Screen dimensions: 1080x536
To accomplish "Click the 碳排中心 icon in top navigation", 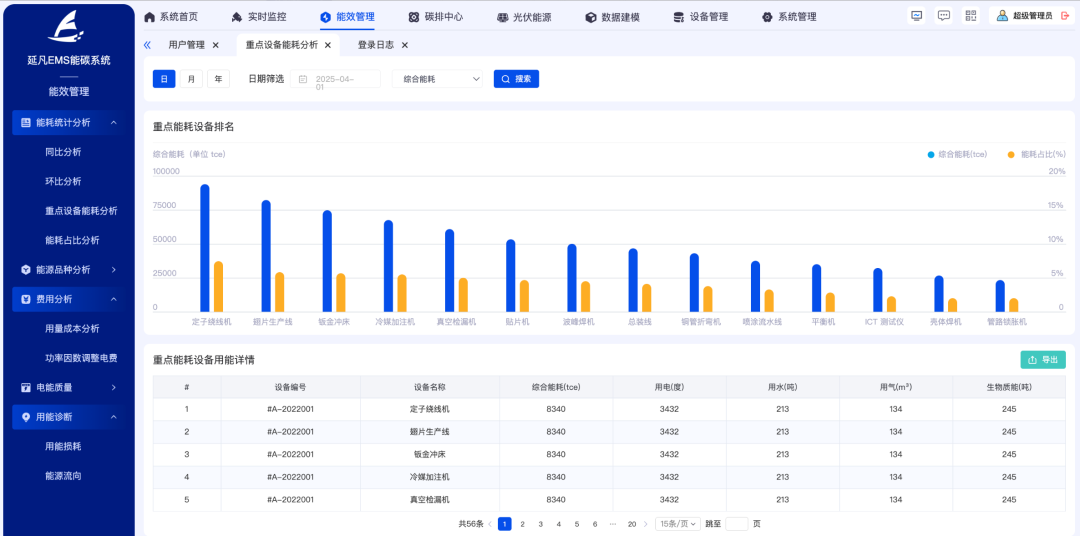I will 414,17.
